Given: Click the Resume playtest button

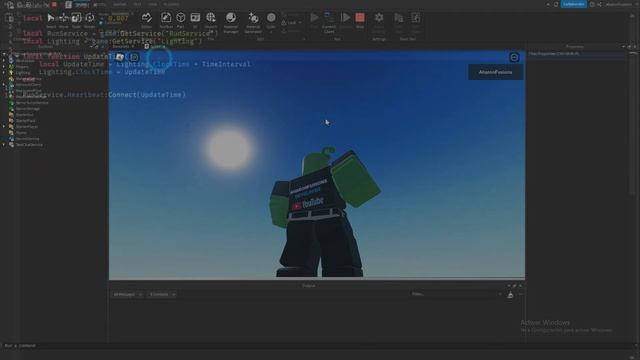Looking at the screenshot, I should coord(345,20).
